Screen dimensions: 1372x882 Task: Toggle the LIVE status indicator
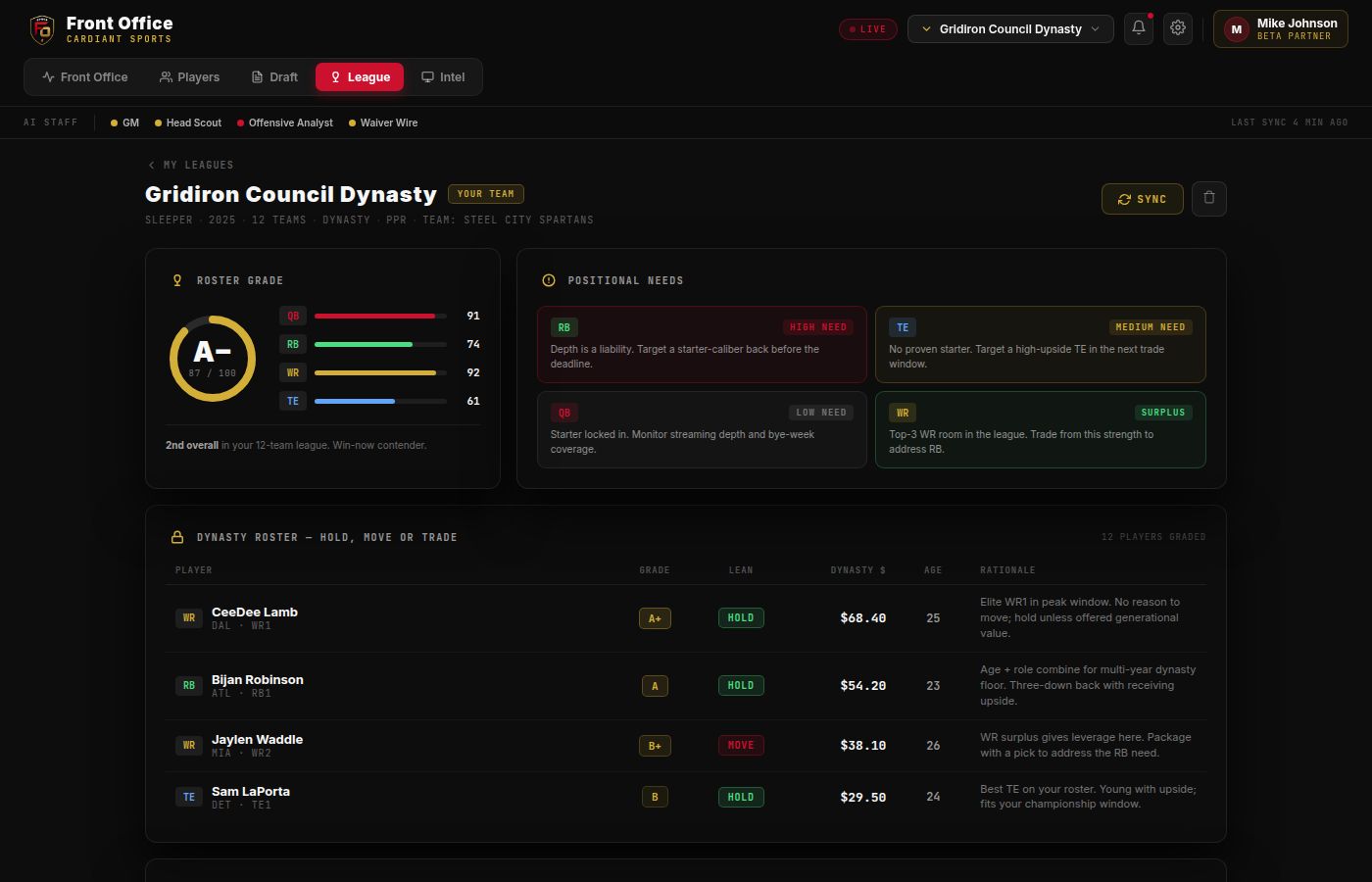tap(868, 29)
